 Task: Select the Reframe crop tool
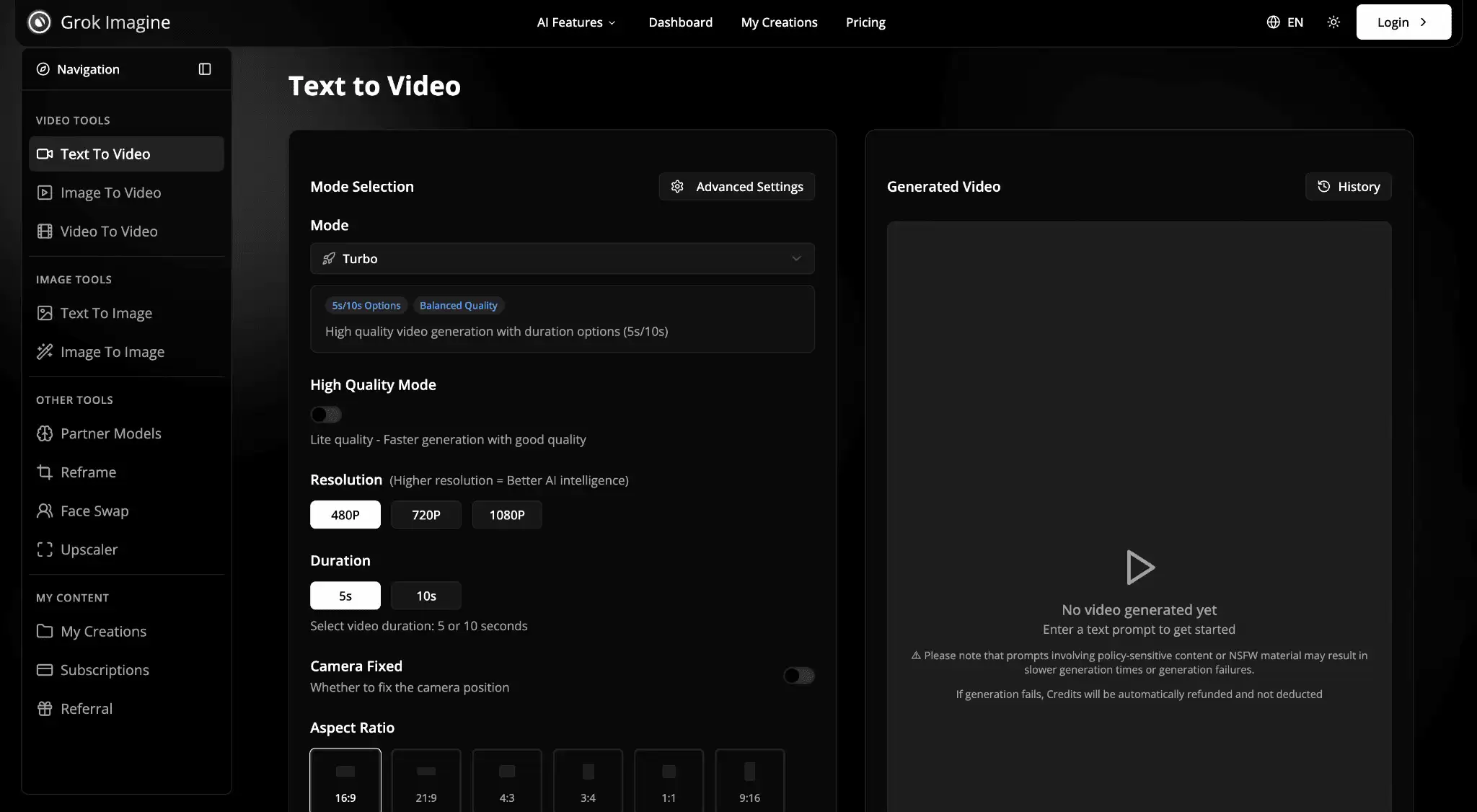(x=87, y=472)
